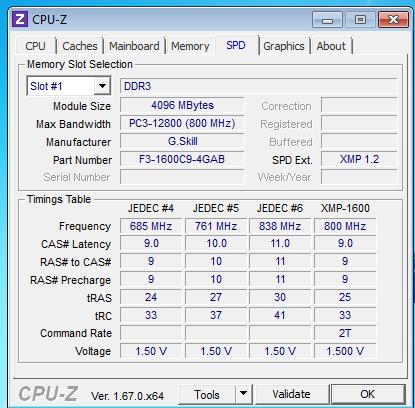Open the CPU tab
Viewport: 415px width, 408px height.
click(35, 46)
